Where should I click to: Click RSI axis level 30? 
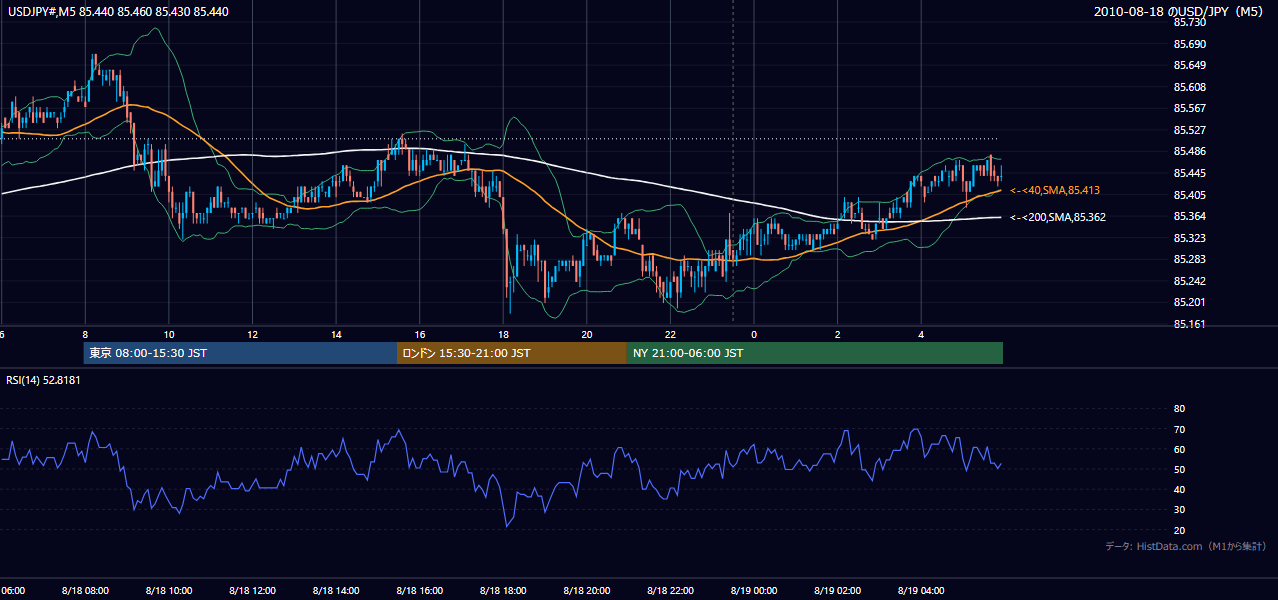pos(1179,510)
